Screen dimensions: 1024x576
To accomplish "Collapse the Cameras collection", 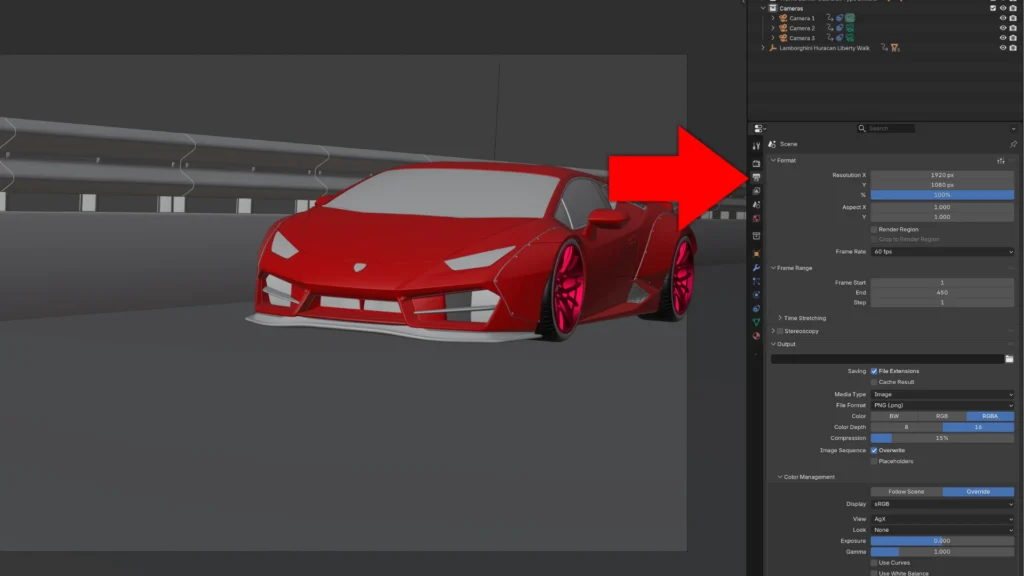I will [x=763, y=8].
